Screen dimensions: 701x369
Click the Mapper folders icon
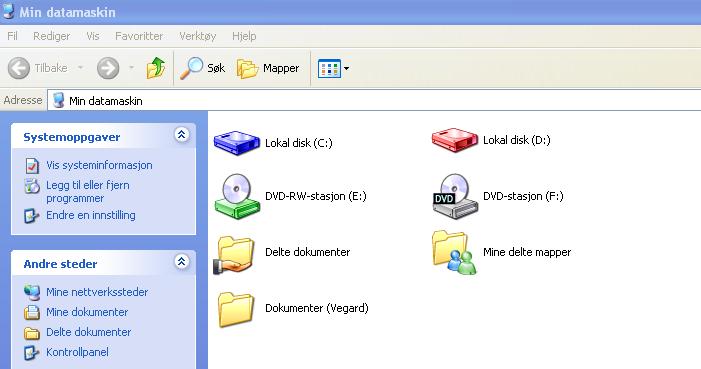[247, 68]
